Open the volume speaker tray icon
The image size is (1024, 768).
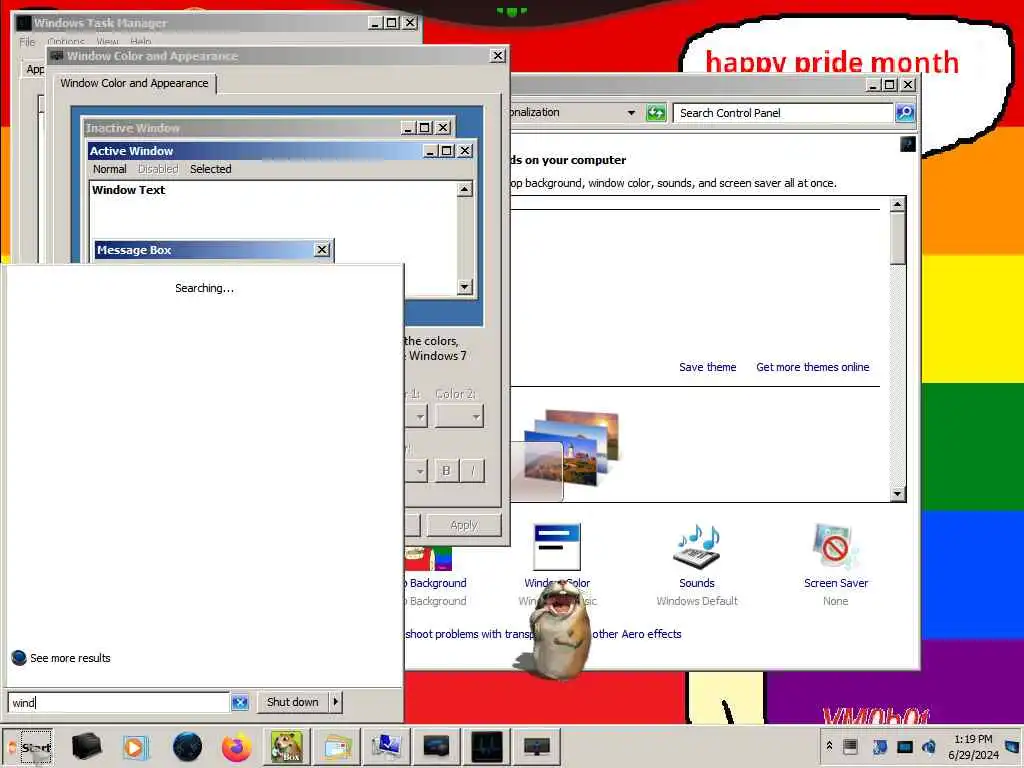tap(929, 746)
